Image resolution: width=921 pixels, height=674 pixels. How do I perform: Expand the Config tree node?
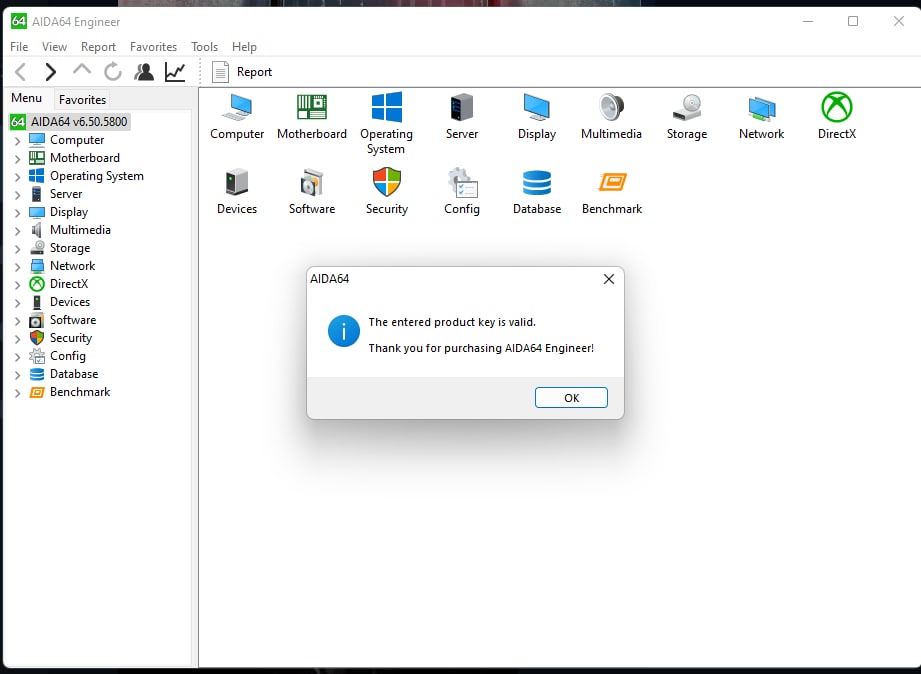tap(18, 357)
